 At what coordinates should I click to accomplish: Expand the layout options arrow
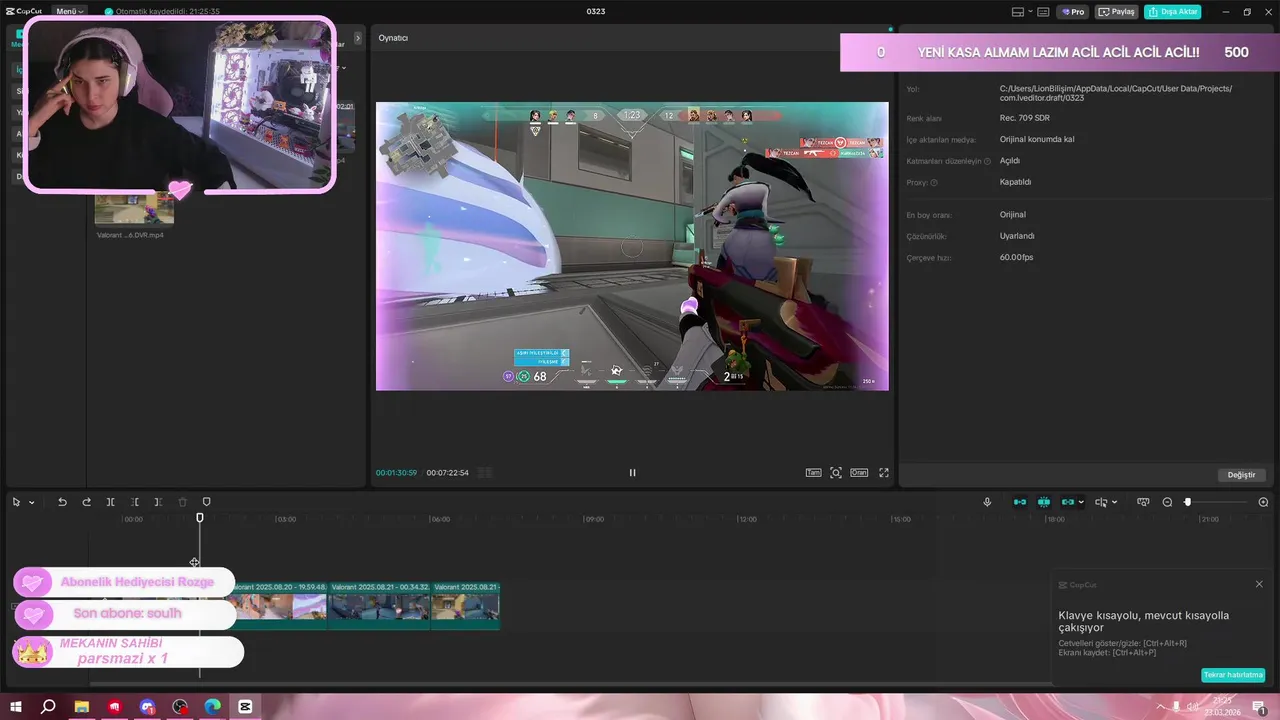[1029, 12]
